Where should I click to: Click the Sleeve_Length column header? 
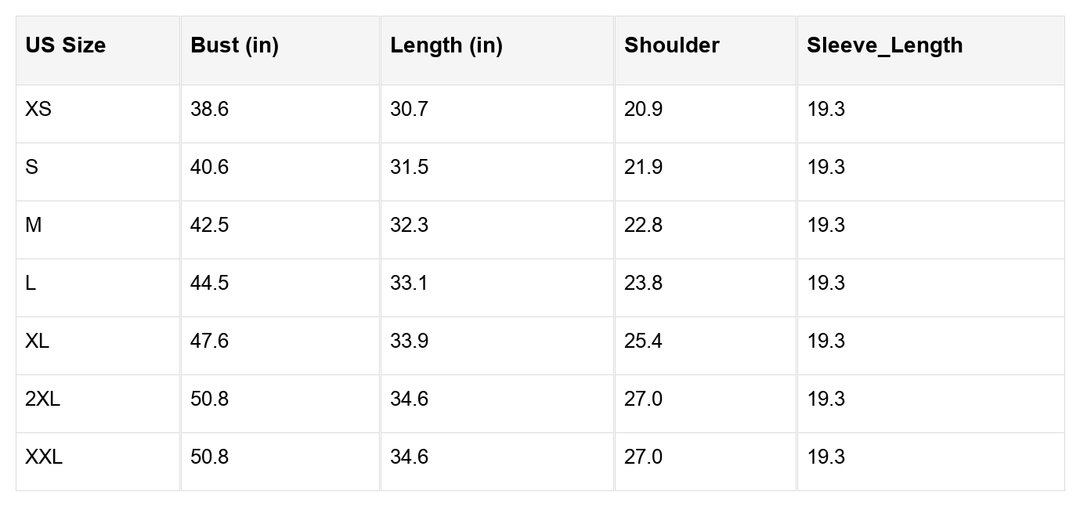coord(885,46)
